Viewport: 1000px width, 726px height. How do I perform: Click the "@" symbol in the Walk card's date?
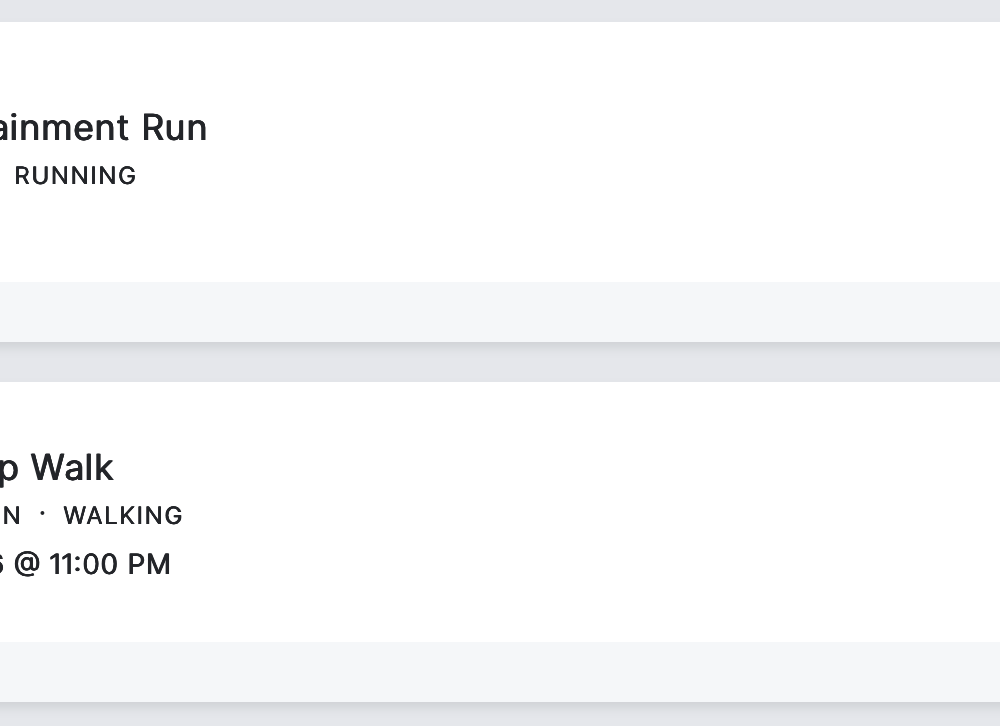click(27, 565)
